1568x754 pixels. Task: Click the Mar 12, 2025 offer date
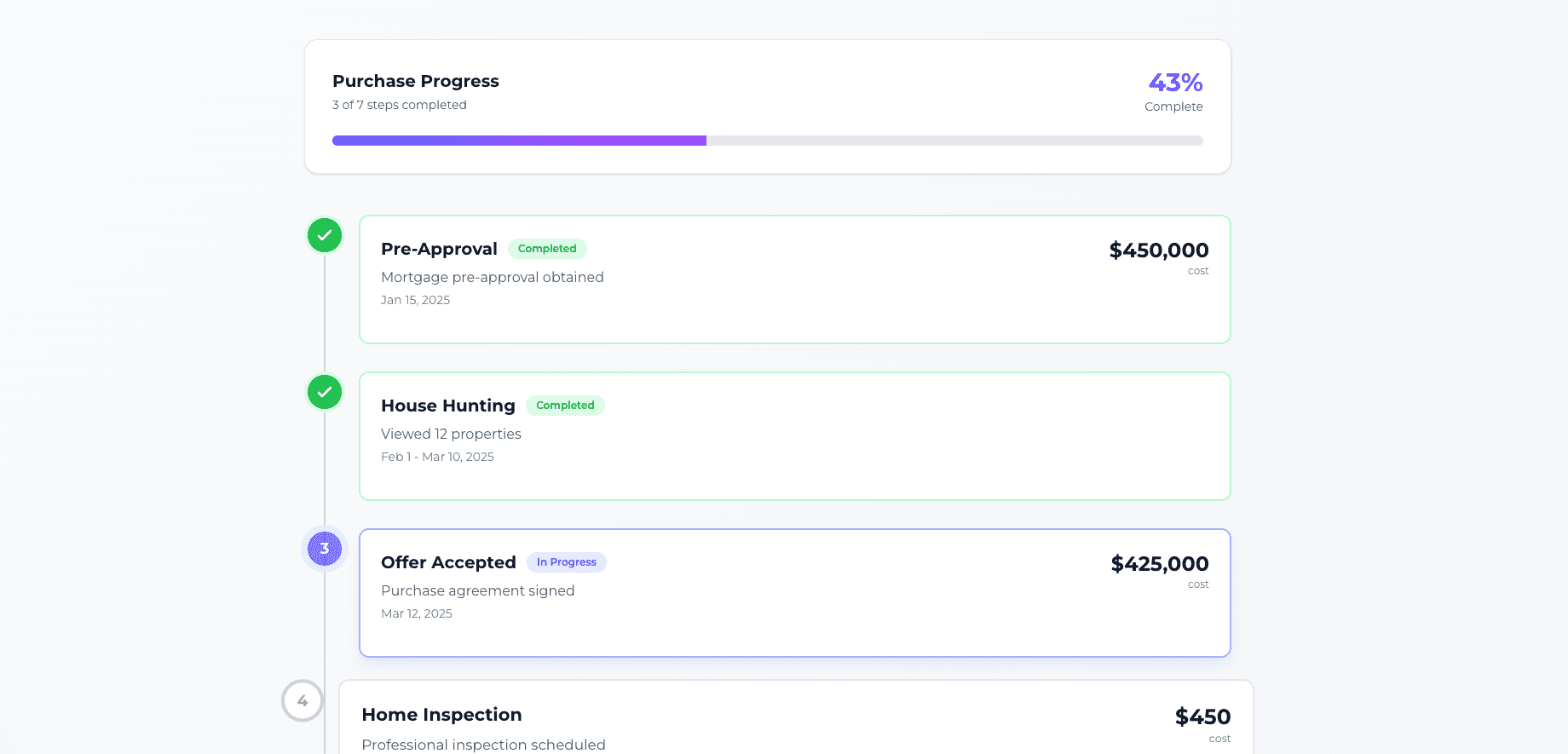tap(417, 613)
